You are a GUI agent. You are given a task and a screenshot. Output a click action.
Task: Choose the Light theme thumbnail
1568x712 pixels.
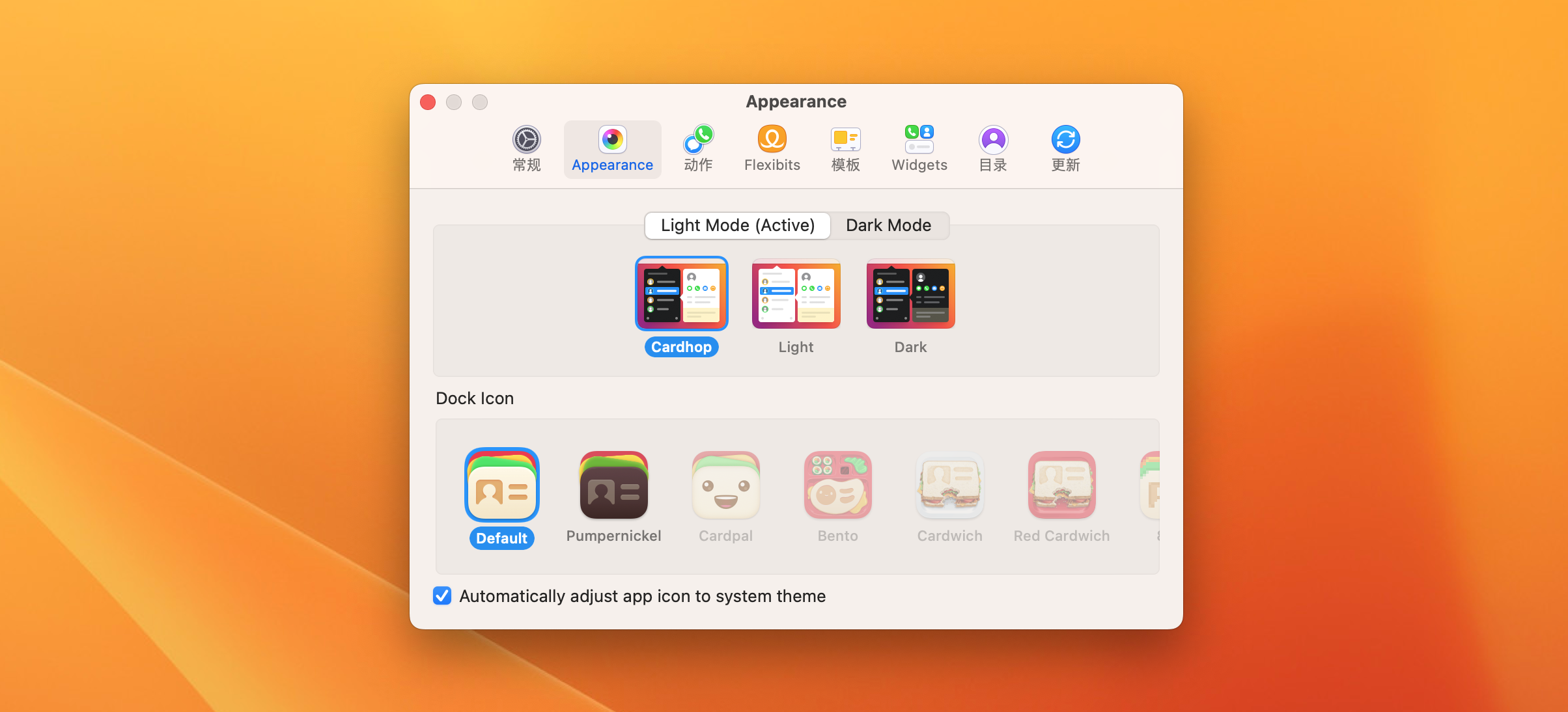[x=796, y=294]
